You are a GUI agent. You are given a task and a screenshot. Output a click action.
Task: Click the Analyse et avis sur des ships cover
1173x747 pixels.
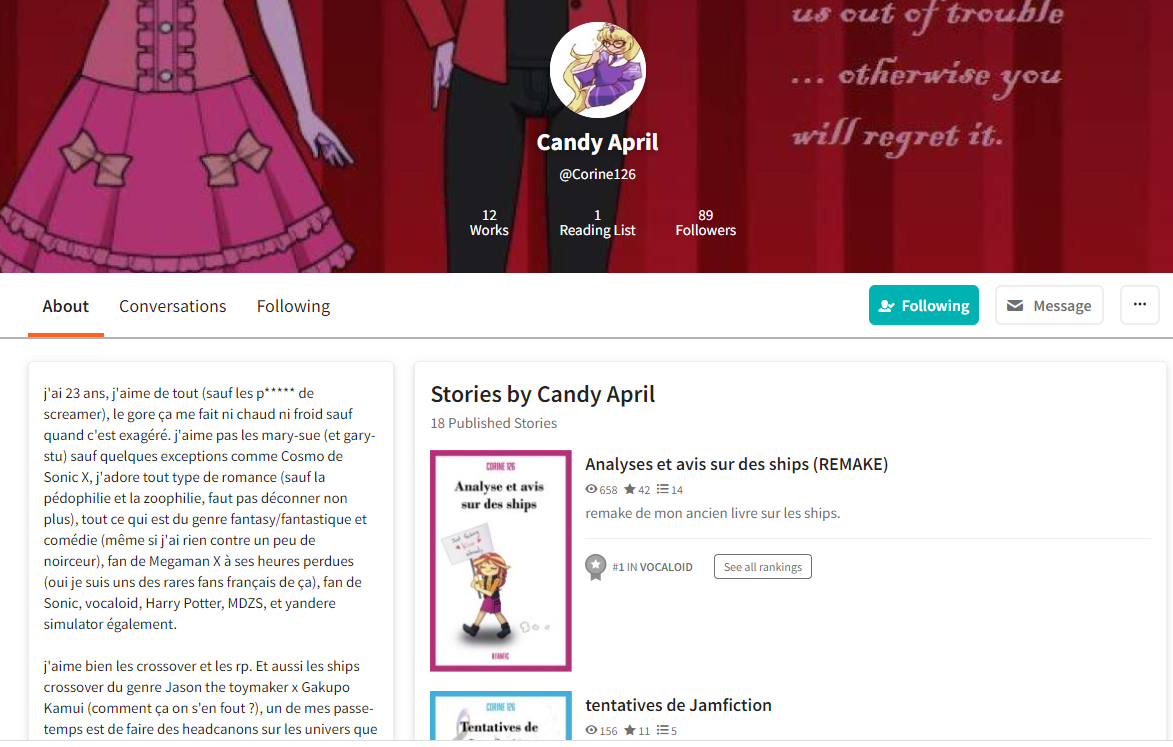coord(500,561)
